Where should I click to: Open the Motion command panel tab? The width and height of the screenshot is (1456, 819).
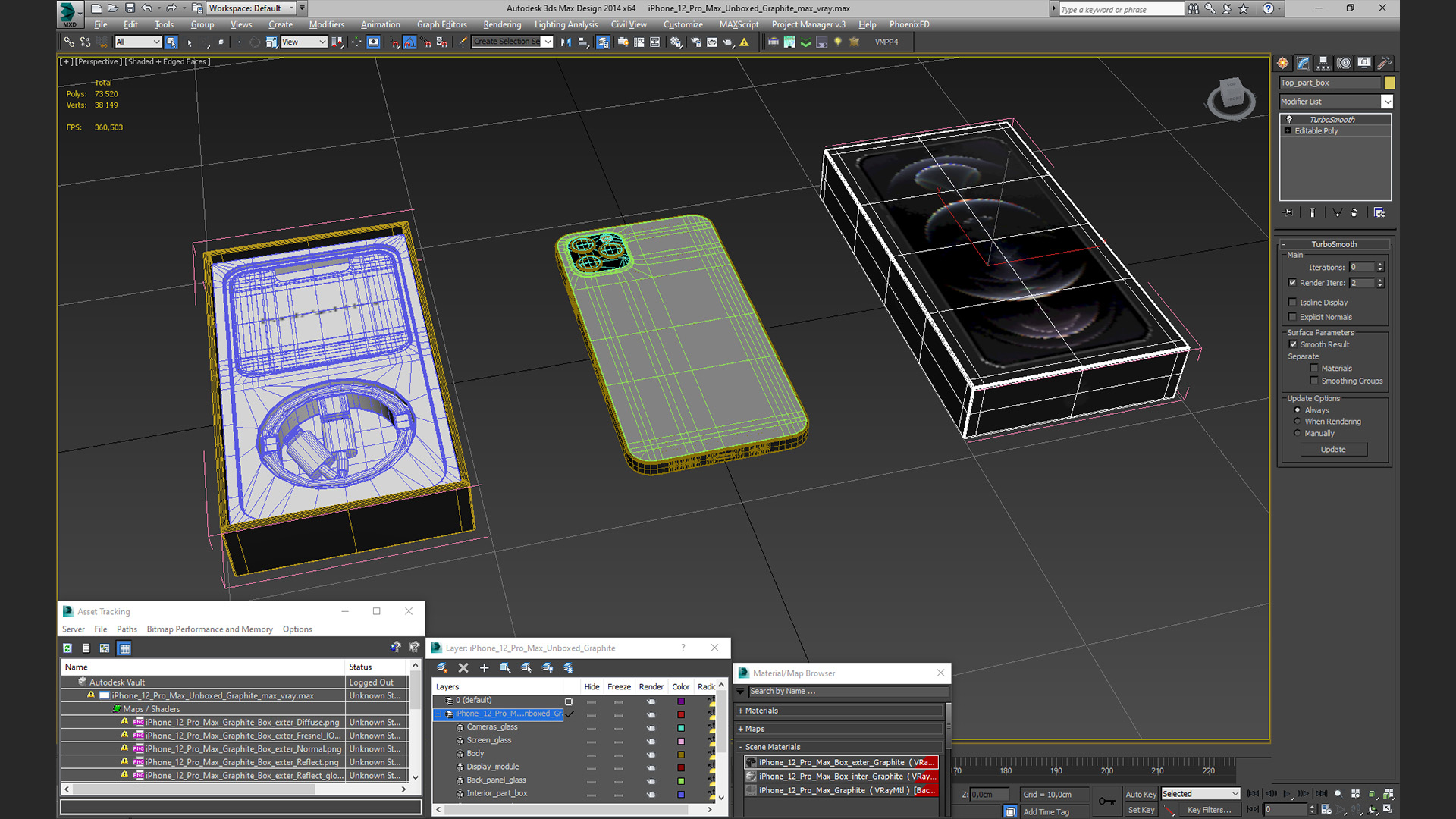(1344, 63)
